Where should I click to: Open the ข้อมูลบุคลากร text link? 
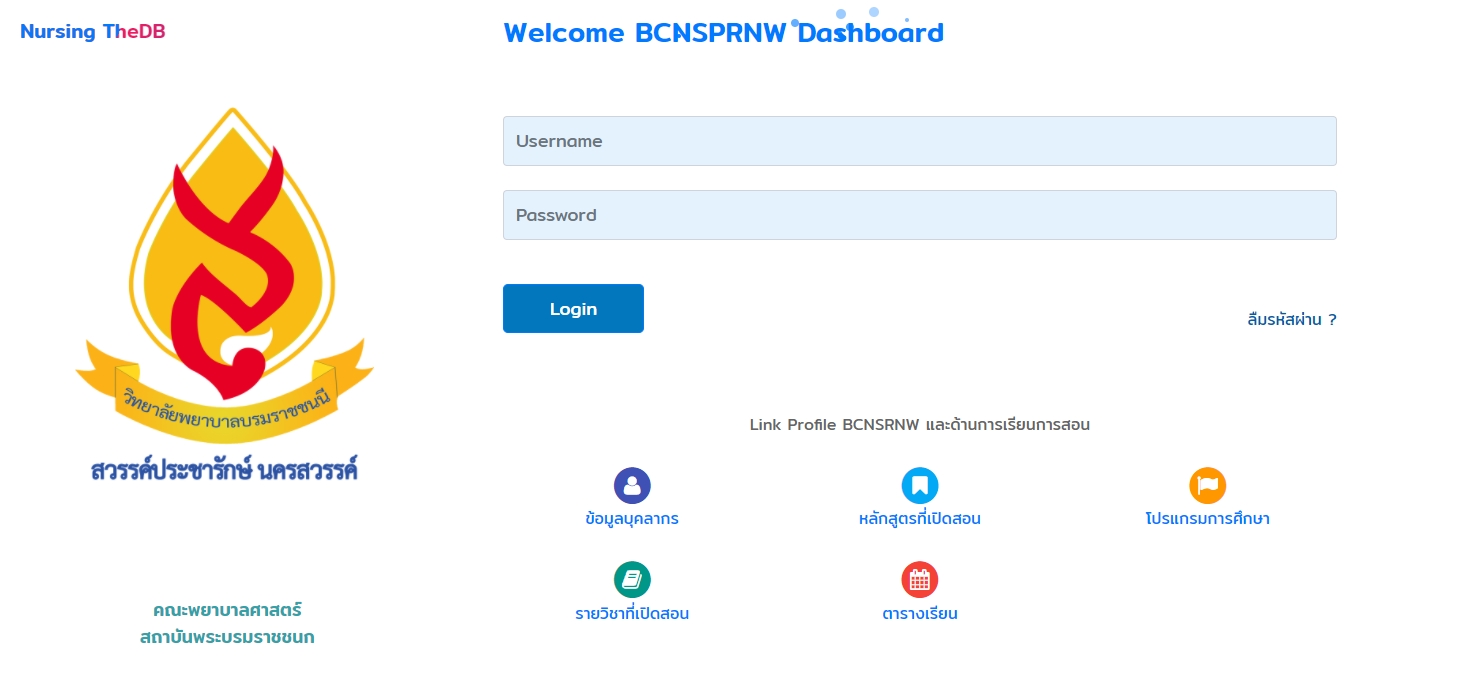pos(632,519)
